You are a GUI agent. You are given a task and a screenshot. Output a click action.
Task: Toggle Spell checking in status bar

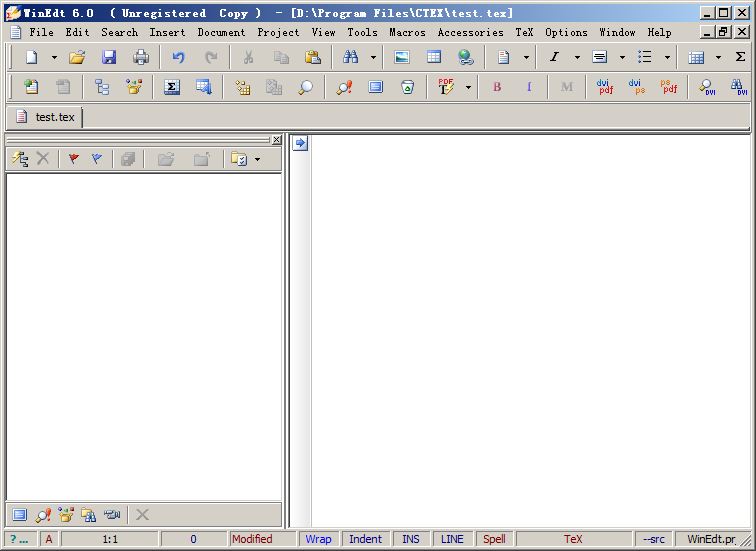click(494, 539)
